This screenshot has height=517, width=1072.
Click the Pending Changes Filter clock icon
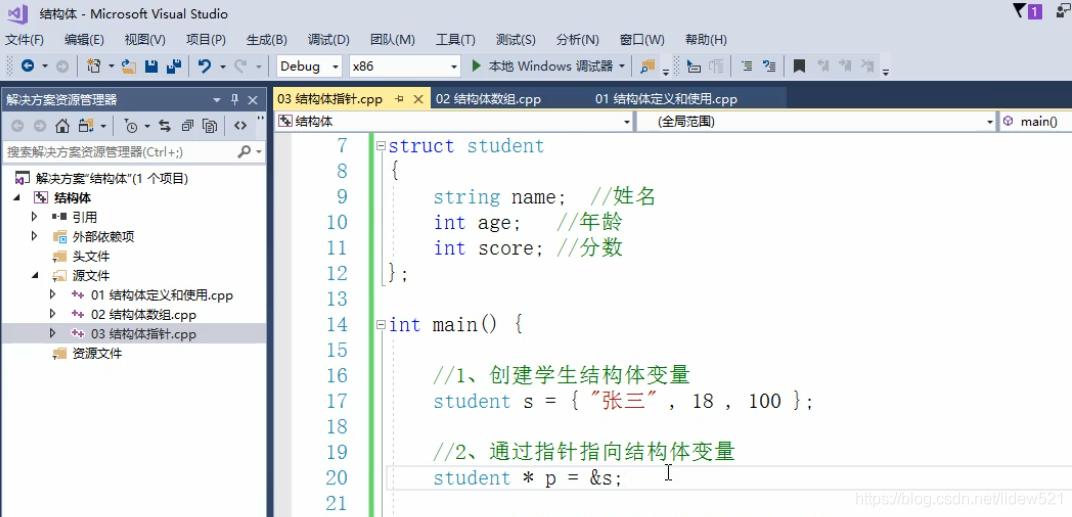tap(131, 125)
